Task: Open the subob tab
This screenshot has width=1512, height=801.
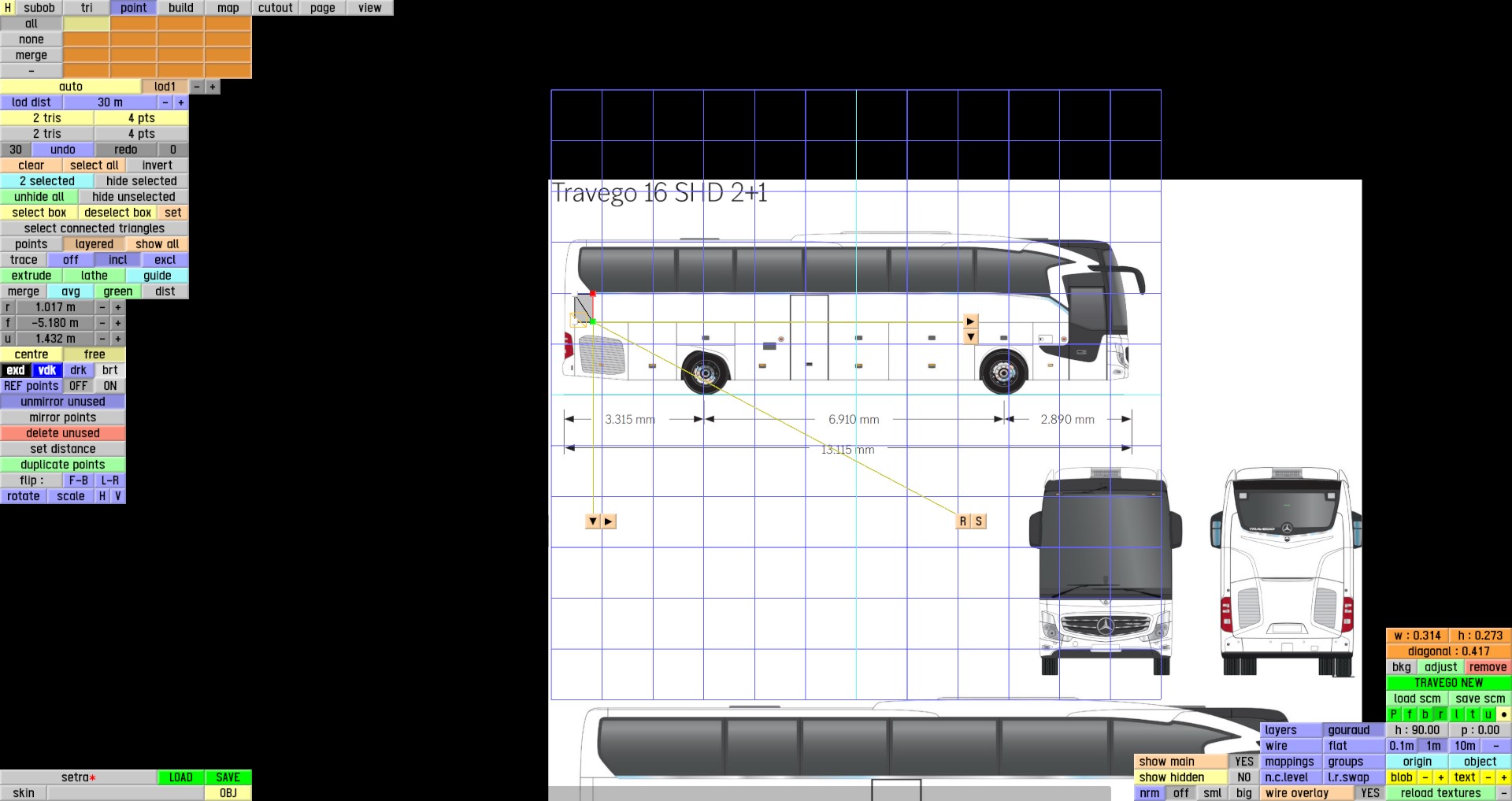Action: click(39, 8)
